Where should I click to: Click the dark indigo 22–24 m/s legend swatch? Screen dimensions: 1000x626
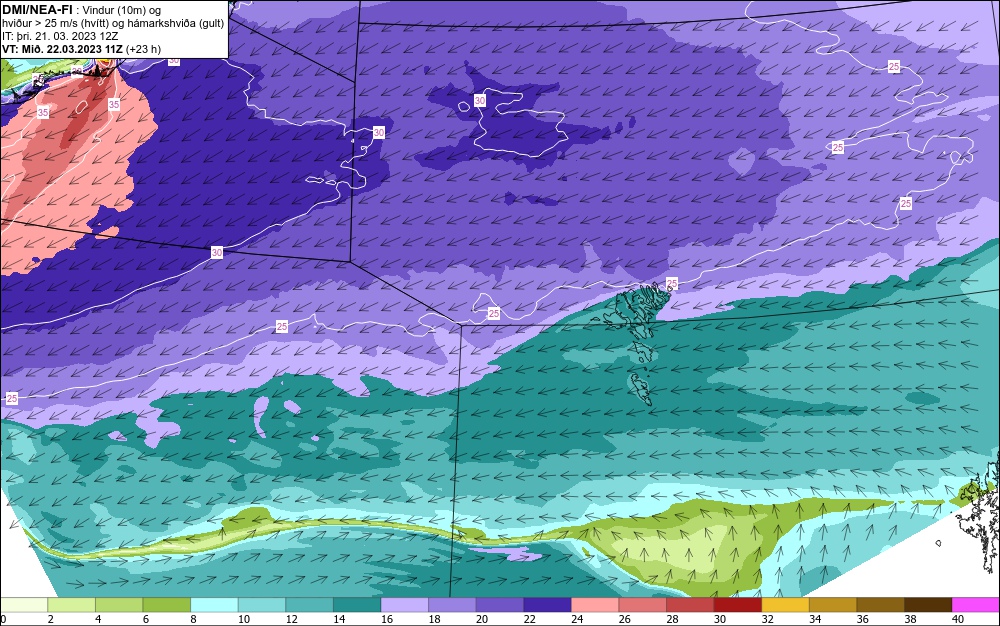(548, 605)
